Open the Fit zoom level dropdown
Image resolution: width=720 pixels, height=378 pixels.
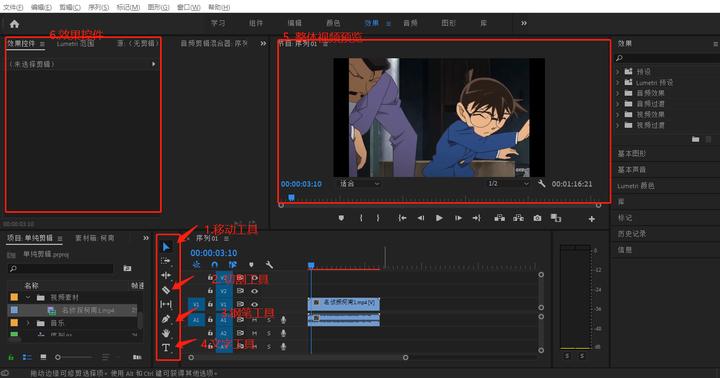[360, 184]
